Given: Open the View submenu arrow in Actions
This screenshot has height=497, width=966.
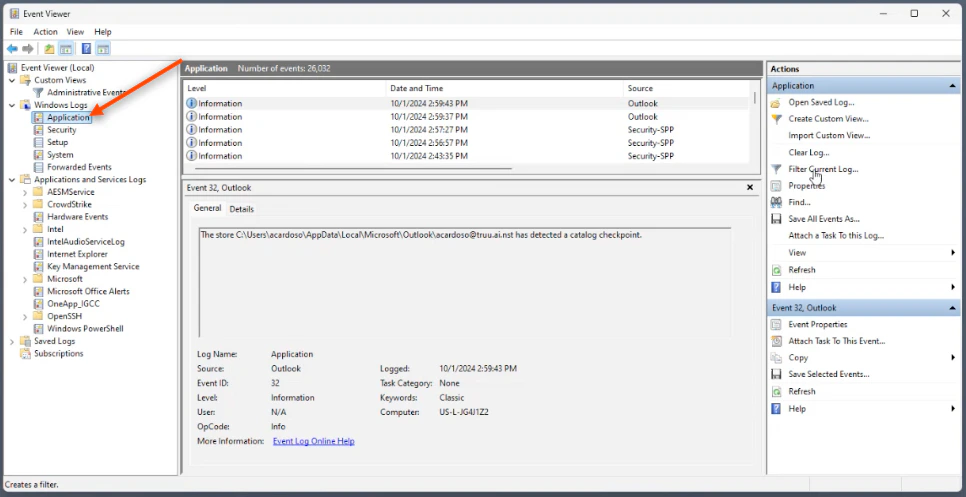Looking at the screenshot, I should [953, 253].
